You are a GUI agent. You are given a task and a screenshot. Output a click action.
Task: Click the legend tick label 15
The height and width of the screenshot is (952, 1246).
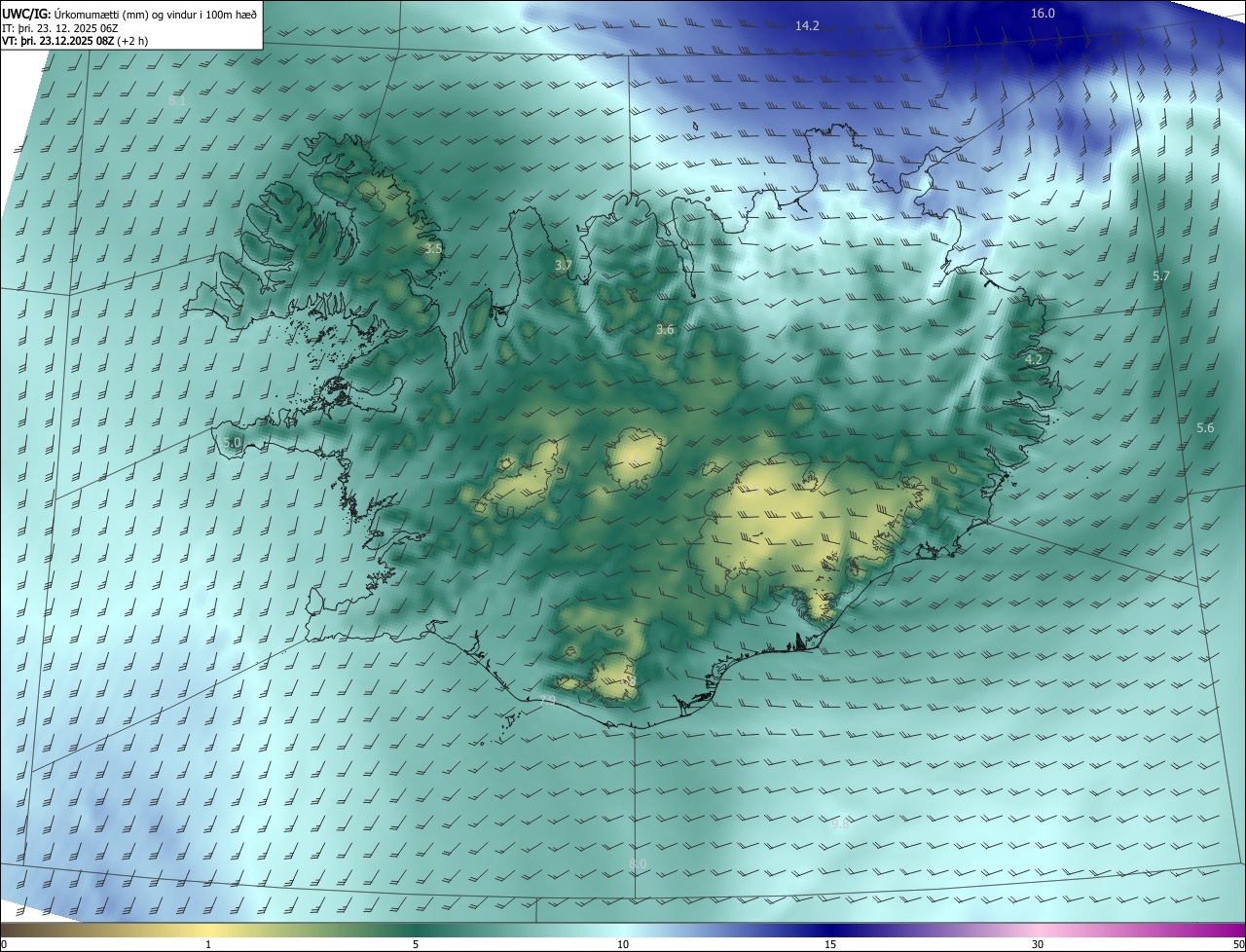(x=830, y=945)
